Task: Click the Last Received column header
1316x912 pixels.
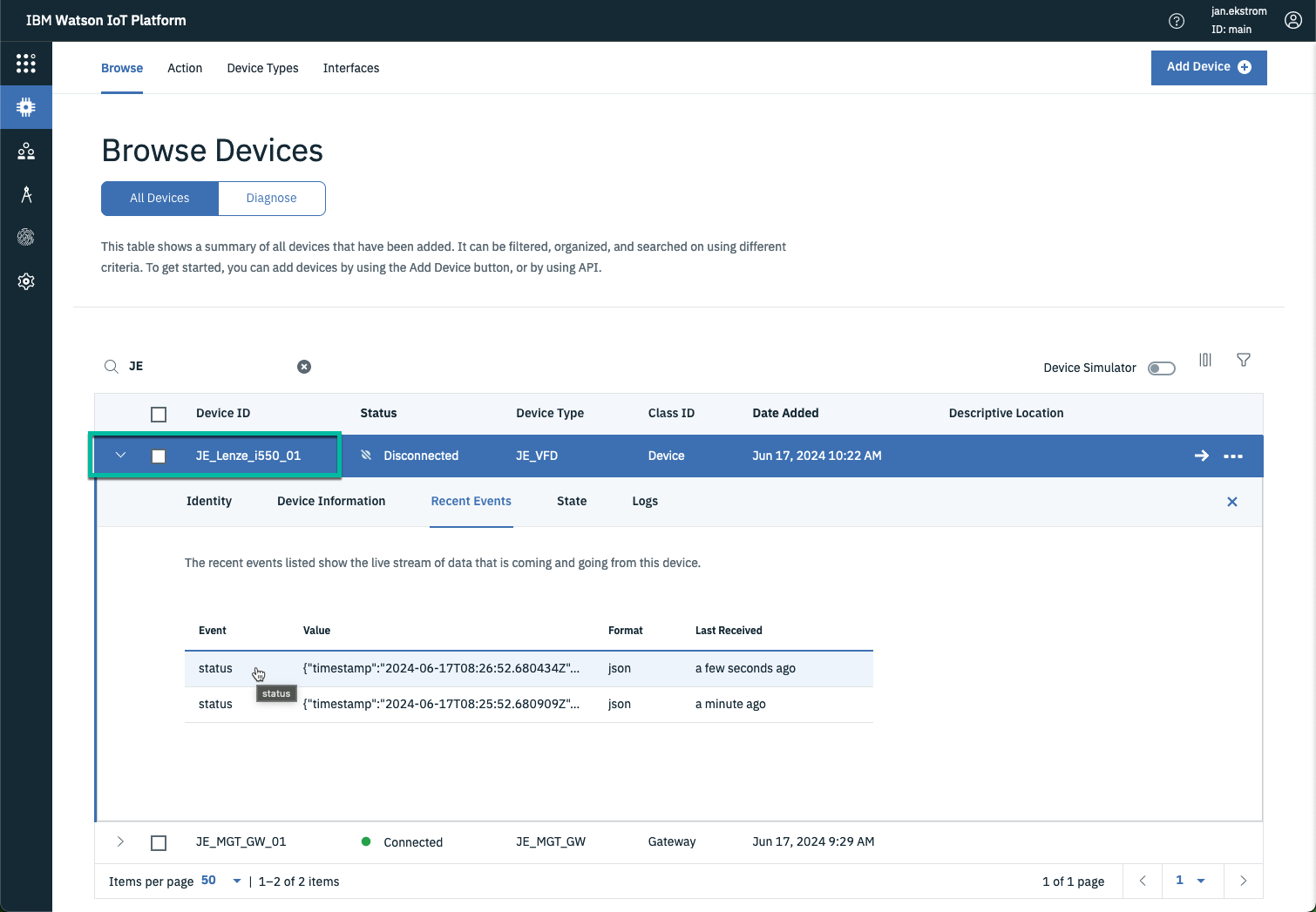Action: point(729,631)
